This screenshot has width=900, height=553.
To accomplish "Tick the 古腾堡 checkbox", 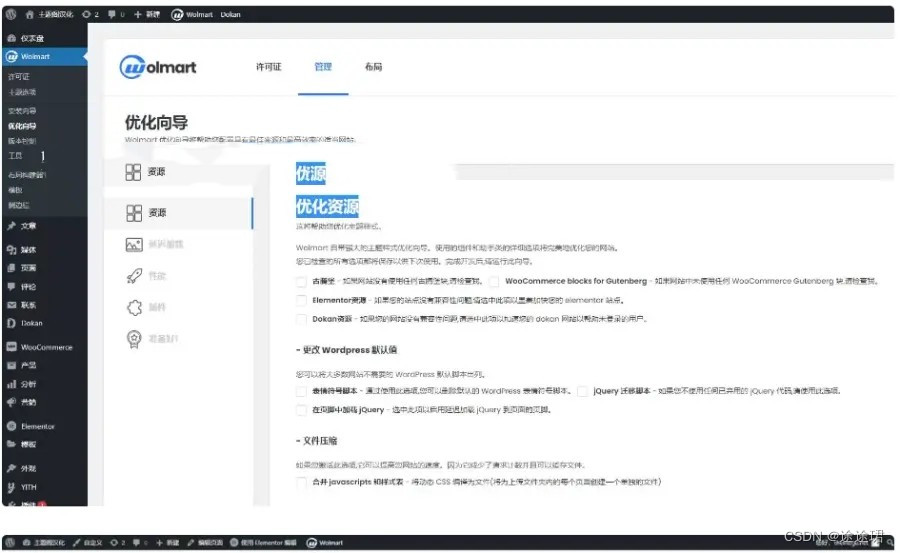I will pos(301,281).
